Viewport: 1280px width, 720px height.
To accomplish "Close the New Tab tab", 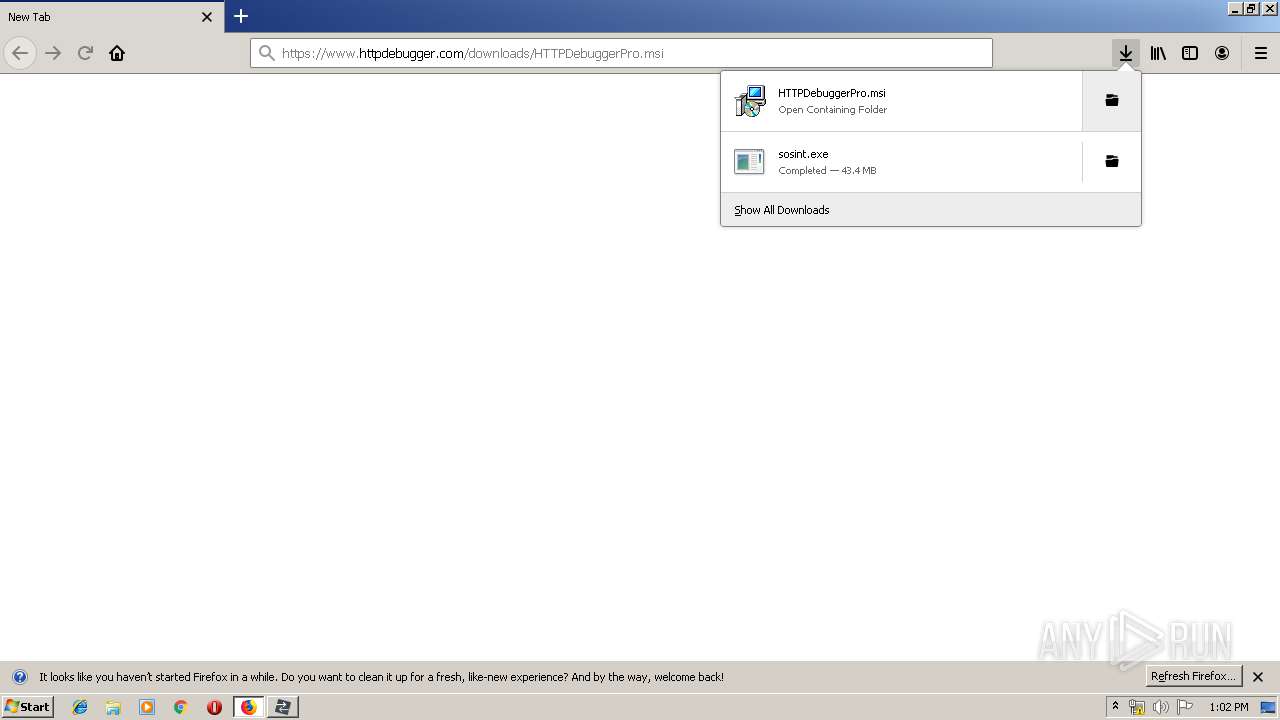I will click(x=207, y=17).
